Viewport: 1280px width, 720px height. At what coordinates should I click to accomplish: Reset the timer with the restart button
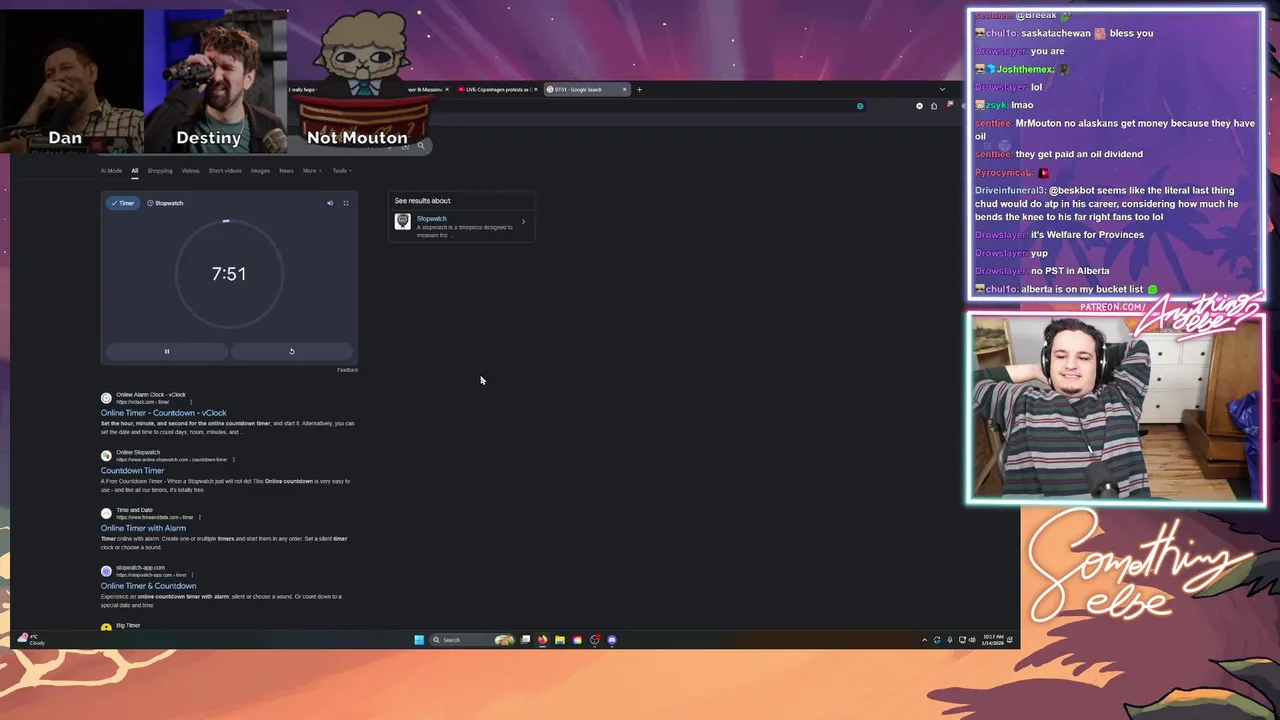point(292,351)
